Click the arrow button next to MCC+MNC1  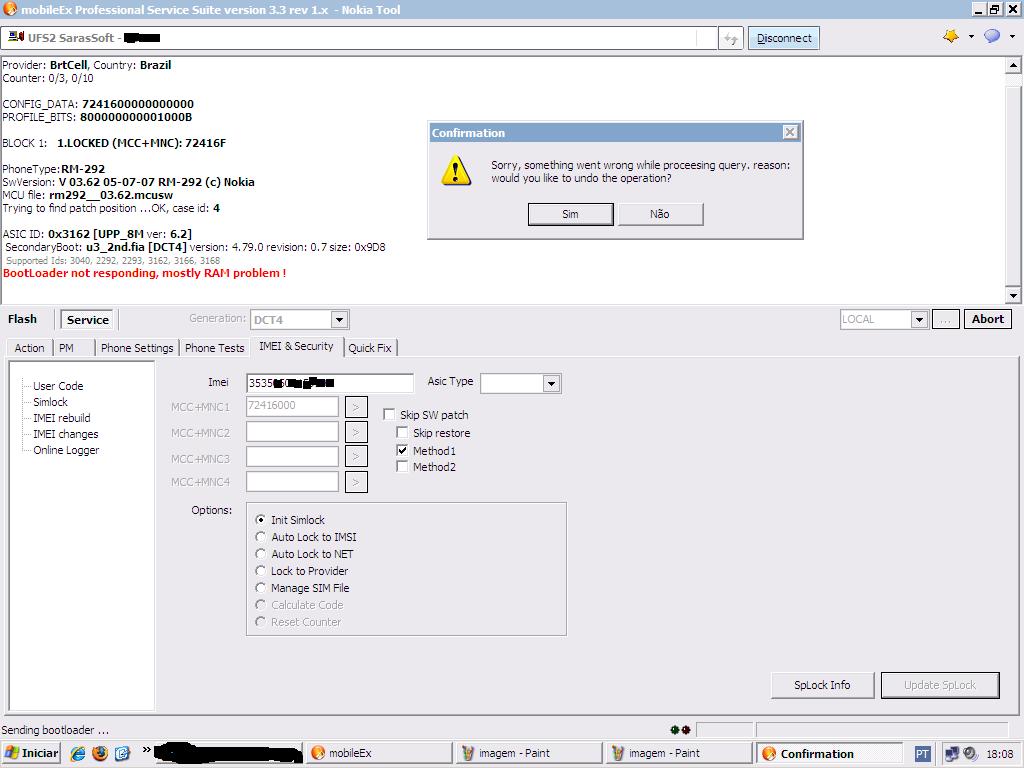click(356, 407)
